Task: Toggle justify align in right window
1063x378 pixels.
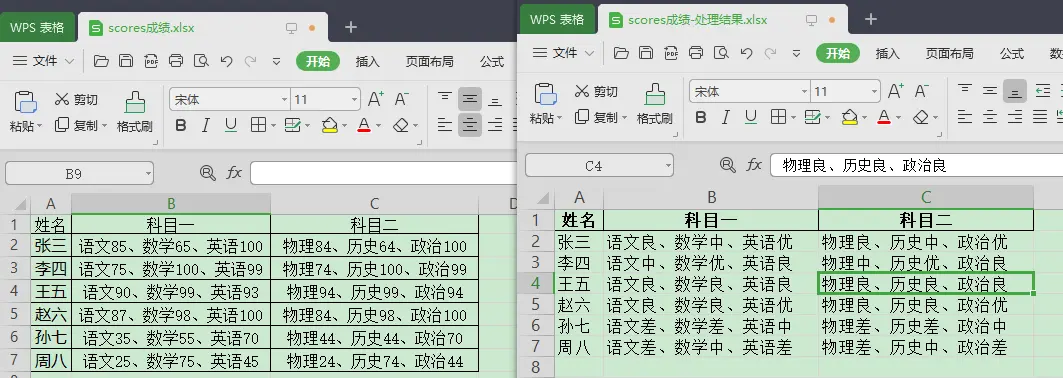Action: pyautogui.click(x=1040, y=117)
